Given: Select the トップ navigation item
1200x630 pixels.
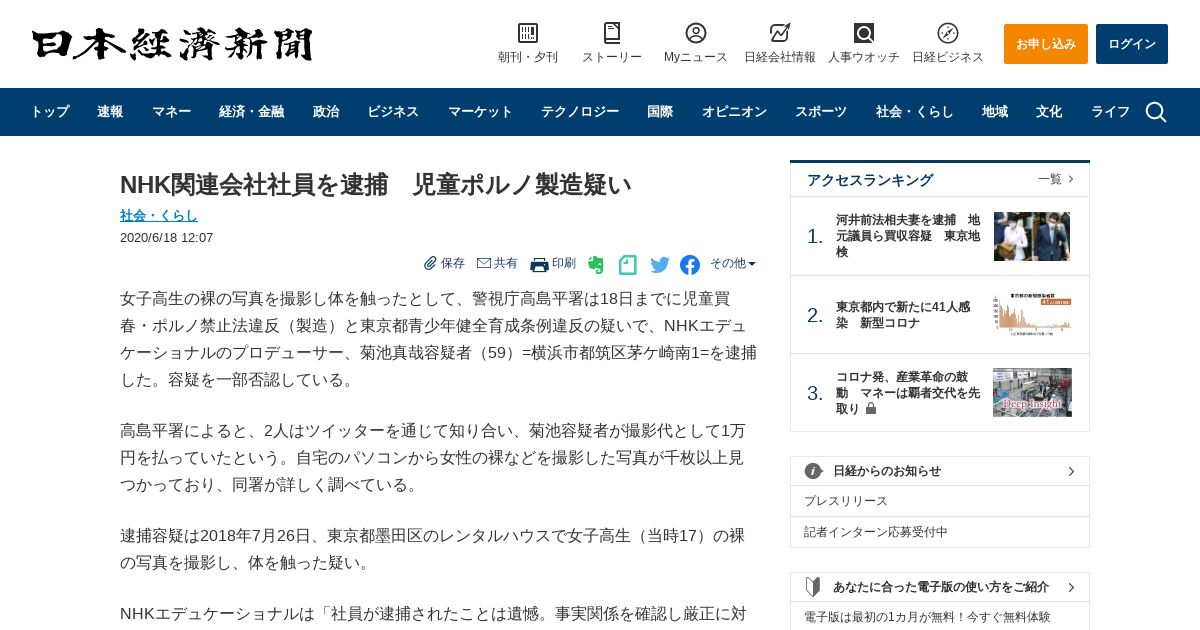Looking at the screenshot, I should (x=49, y=112).
